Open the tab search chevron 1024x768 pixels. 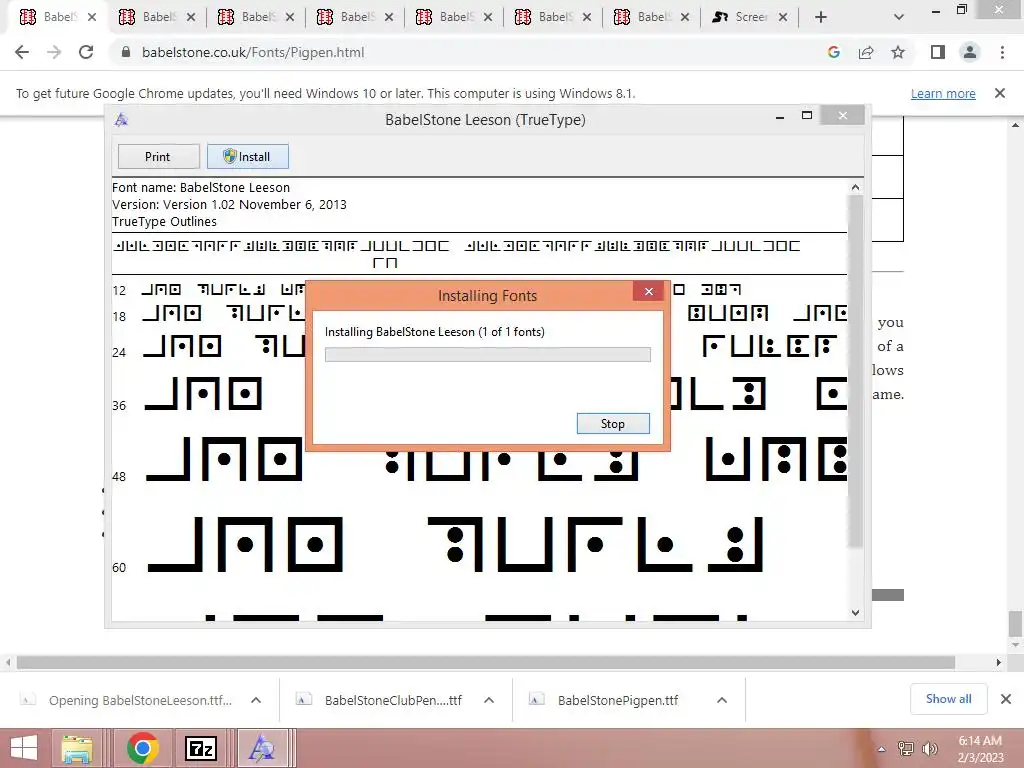pos(899,18)
